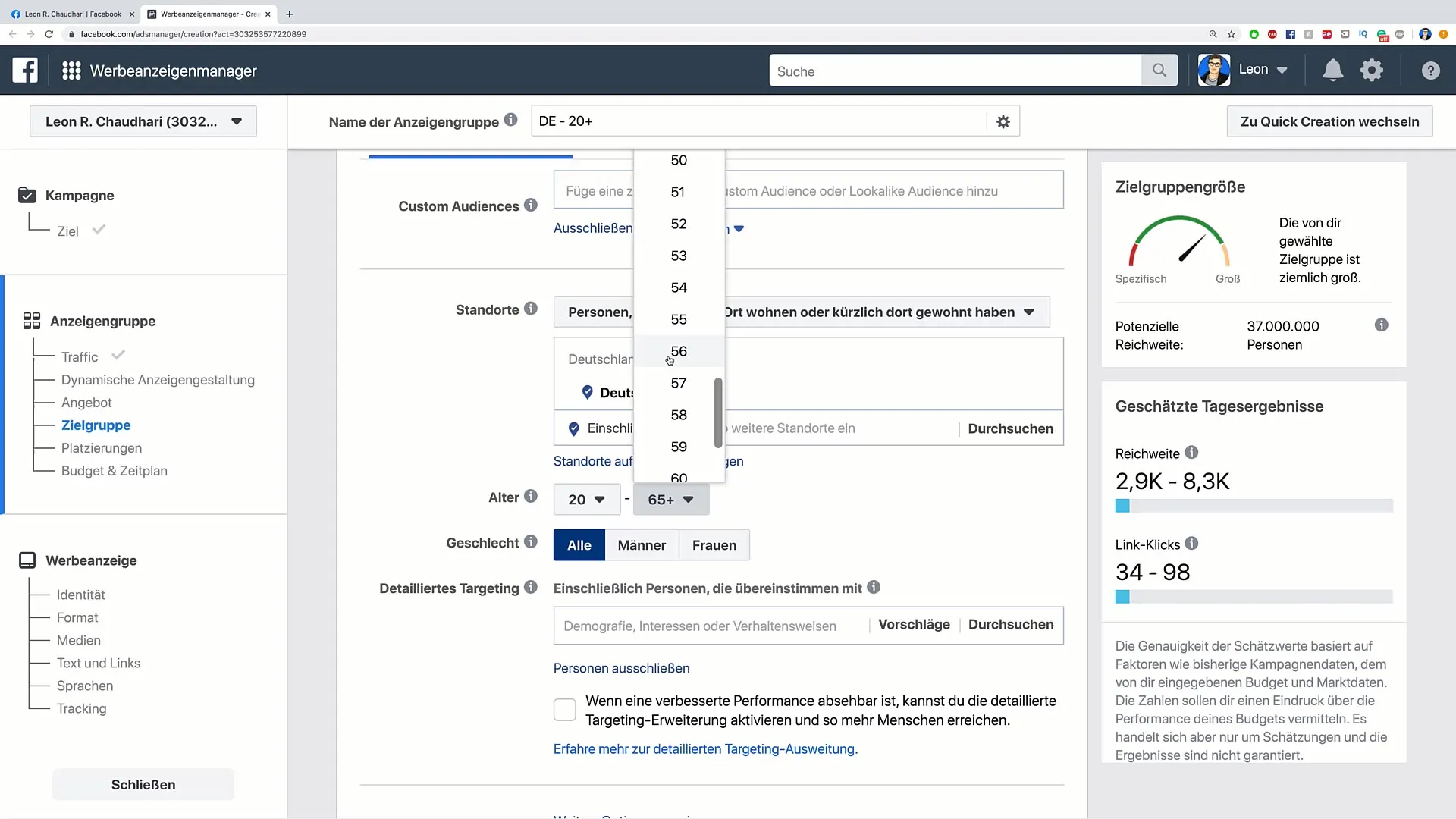The height and width of the screenshot is (819, 1456).
Task: Open minimum age dropdown showing 20
Action: pyautogui.click(x=587, y=500)
